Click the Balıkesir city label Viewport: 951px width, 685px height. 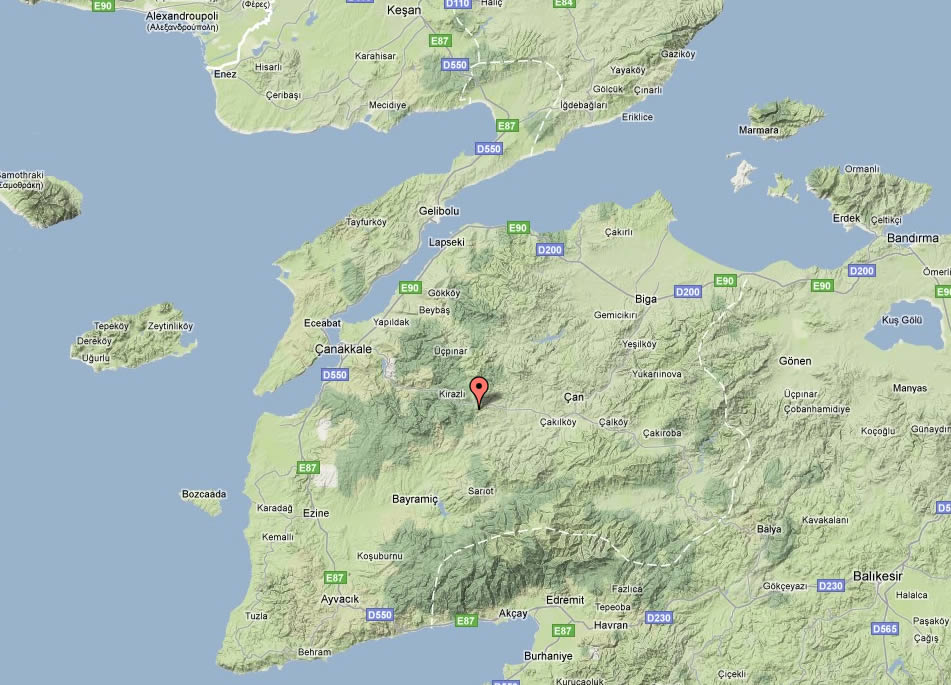click(x=880, y=575)
